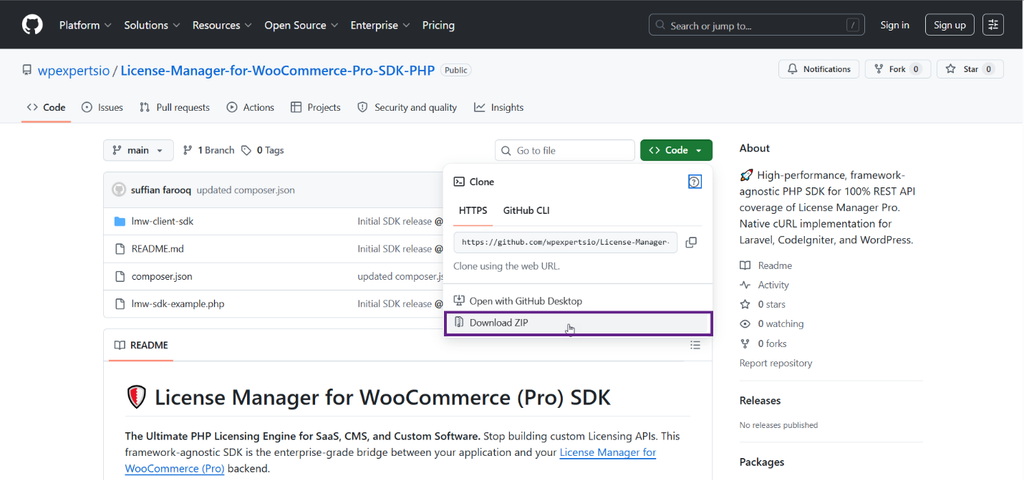Image resolution: width=1024 pixels, height=480 pixels.
Task: Expand the Resources menu
Action: point(221,25)
